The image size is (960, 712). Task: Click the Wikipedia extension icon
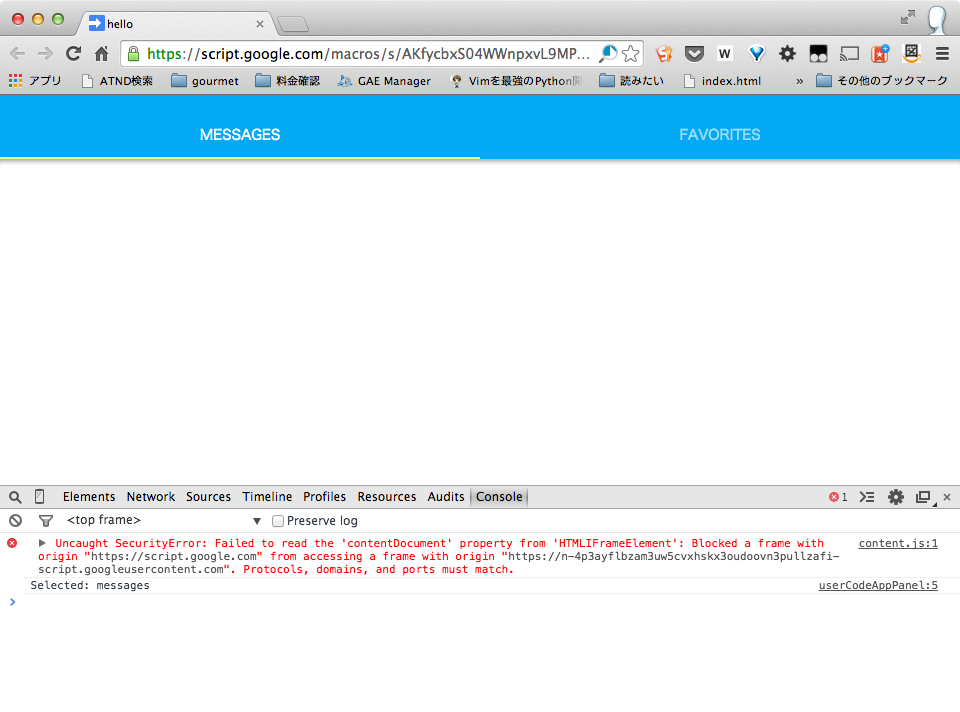click(724, 53)
